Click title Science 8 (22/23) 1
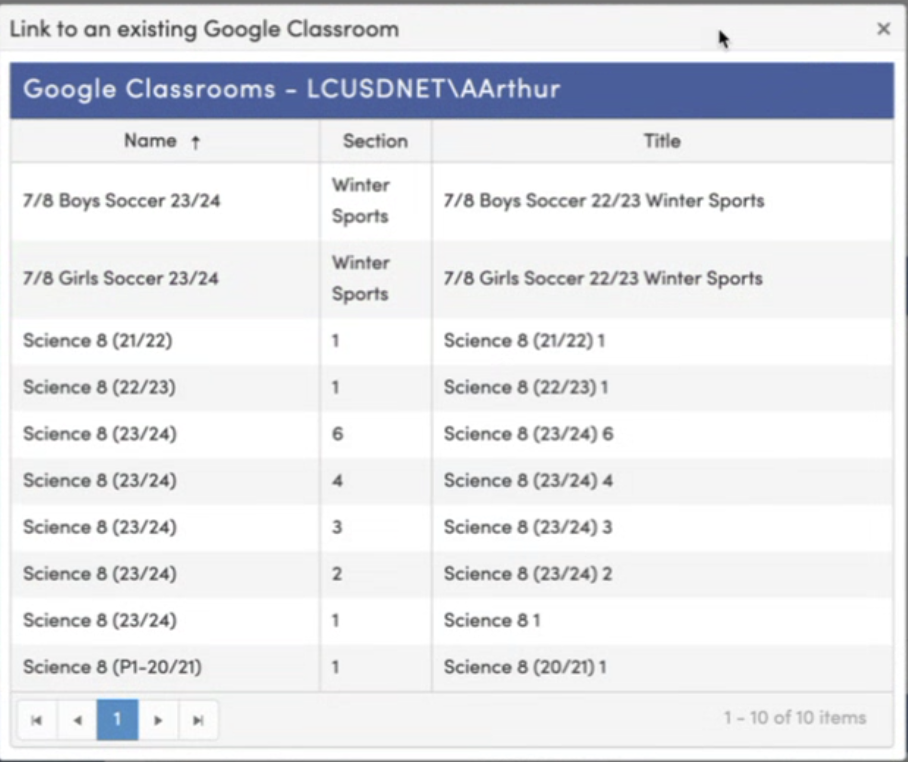The image size is (908, 762). (x=526, y=387)
